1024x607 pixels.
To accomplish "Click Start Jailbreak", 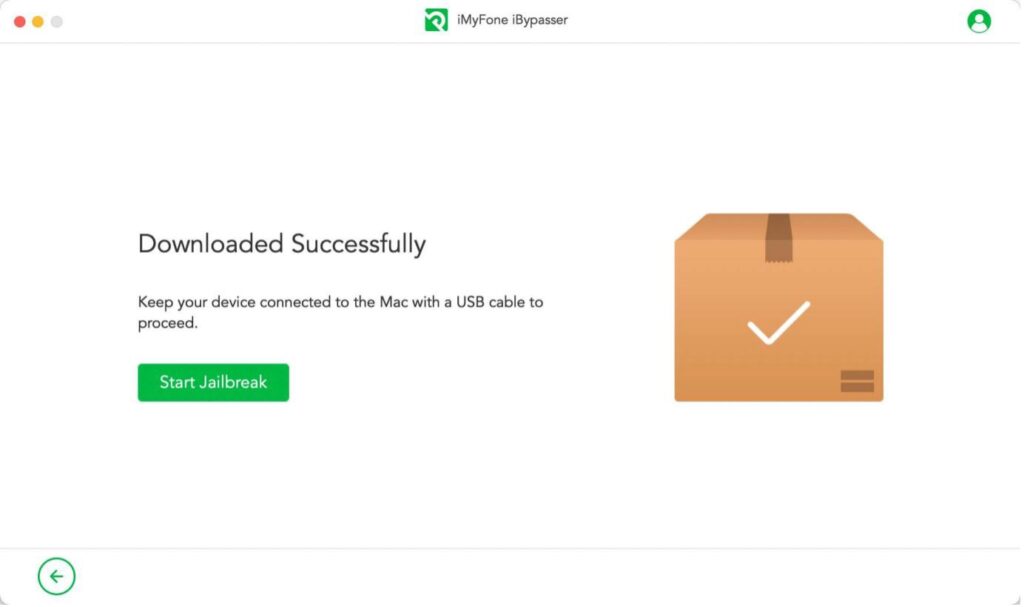I will tap(213, 382).
